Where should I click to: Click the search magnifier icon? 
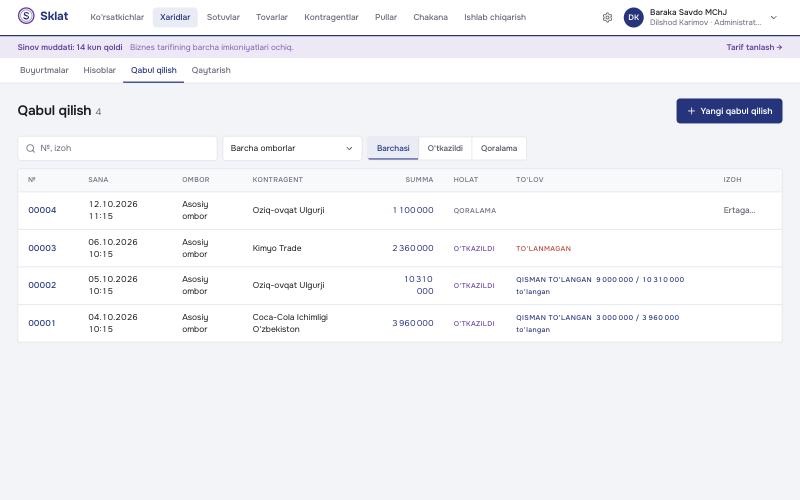pyautogui.click(x=31, y=148)
